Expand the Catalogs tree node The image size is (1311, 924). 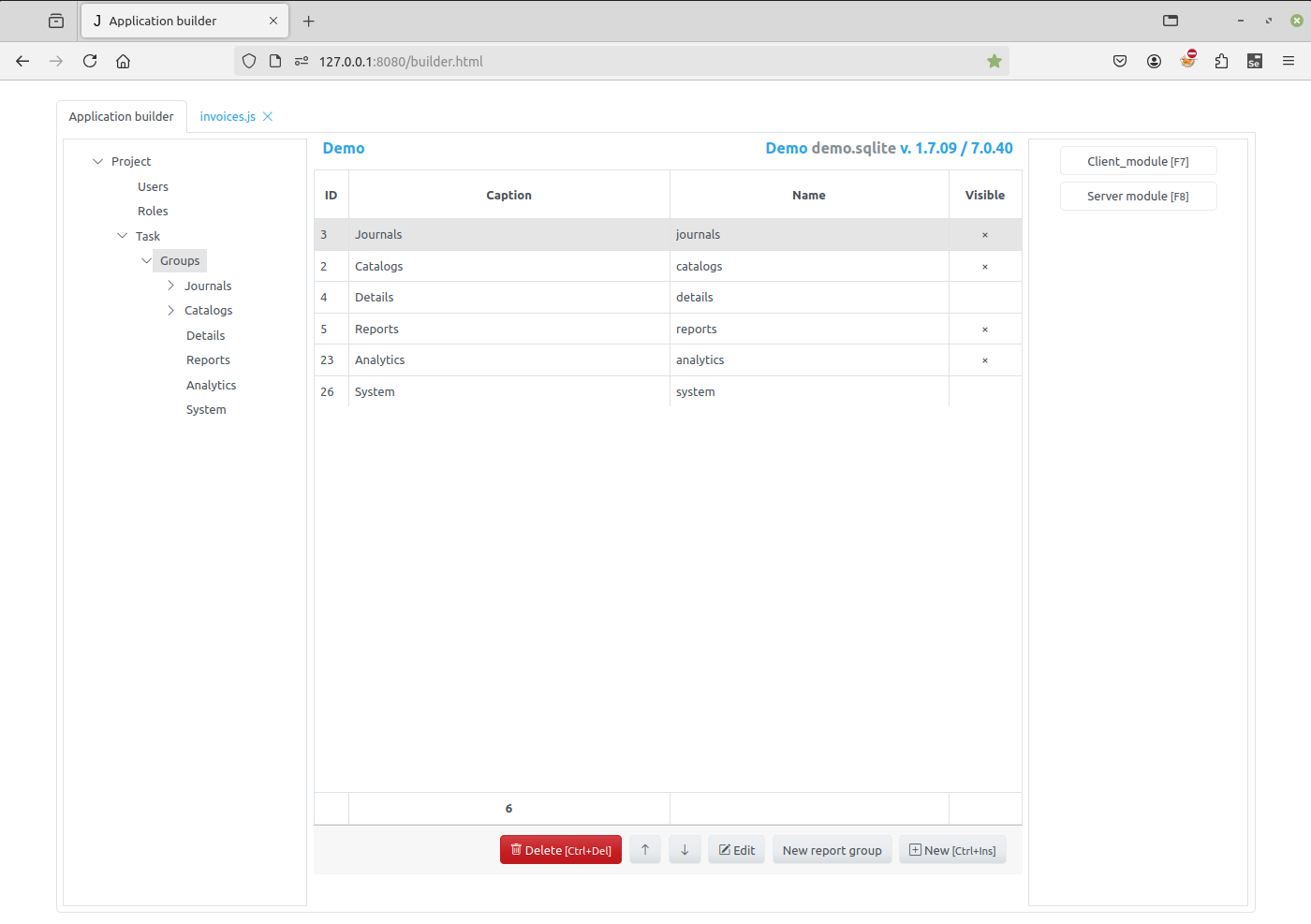pos(170,311)
